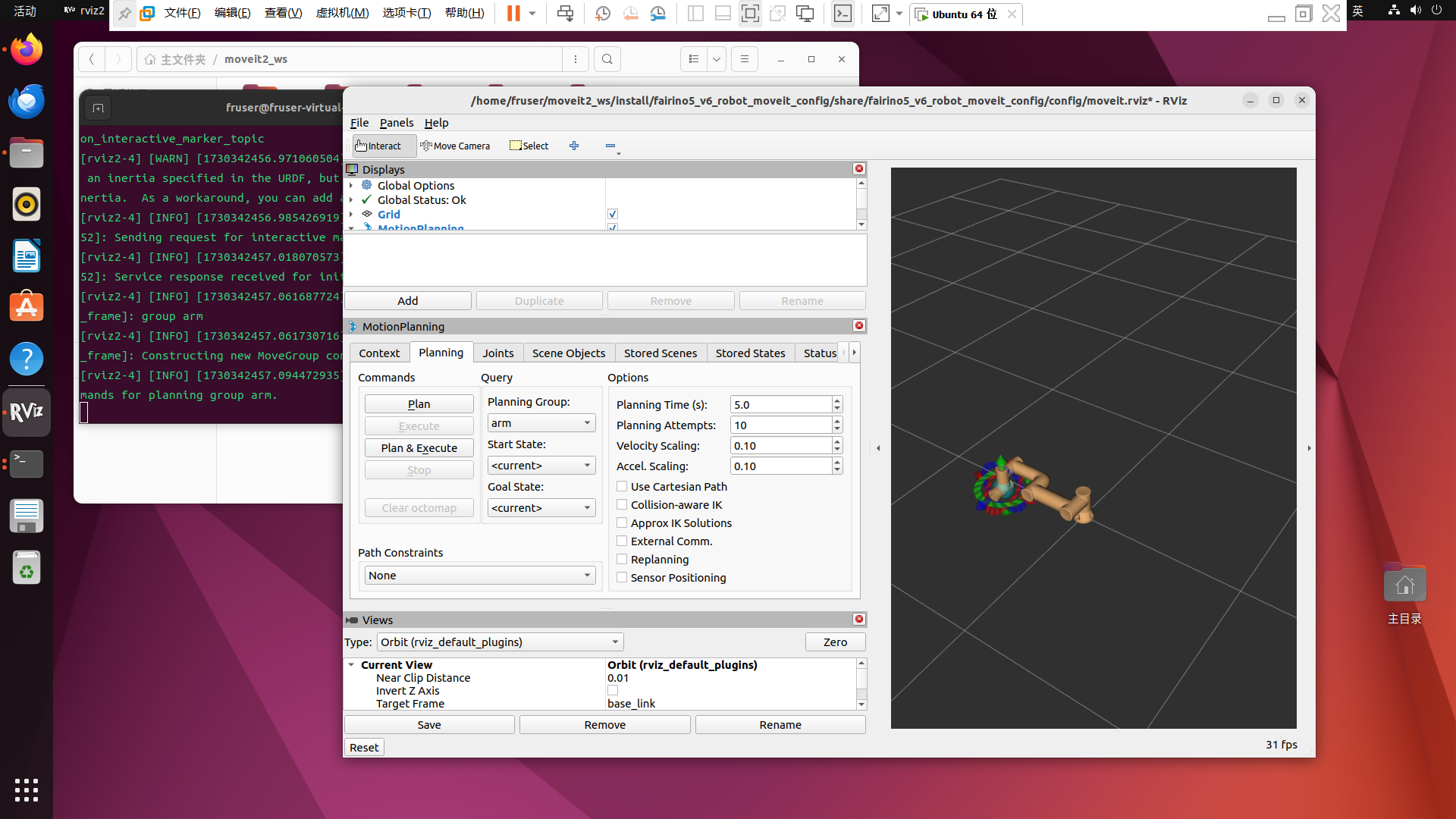Click into the Planning Time input field
Image resolution: width=1456 pixels, height=819 pixels.
point(780,405)
